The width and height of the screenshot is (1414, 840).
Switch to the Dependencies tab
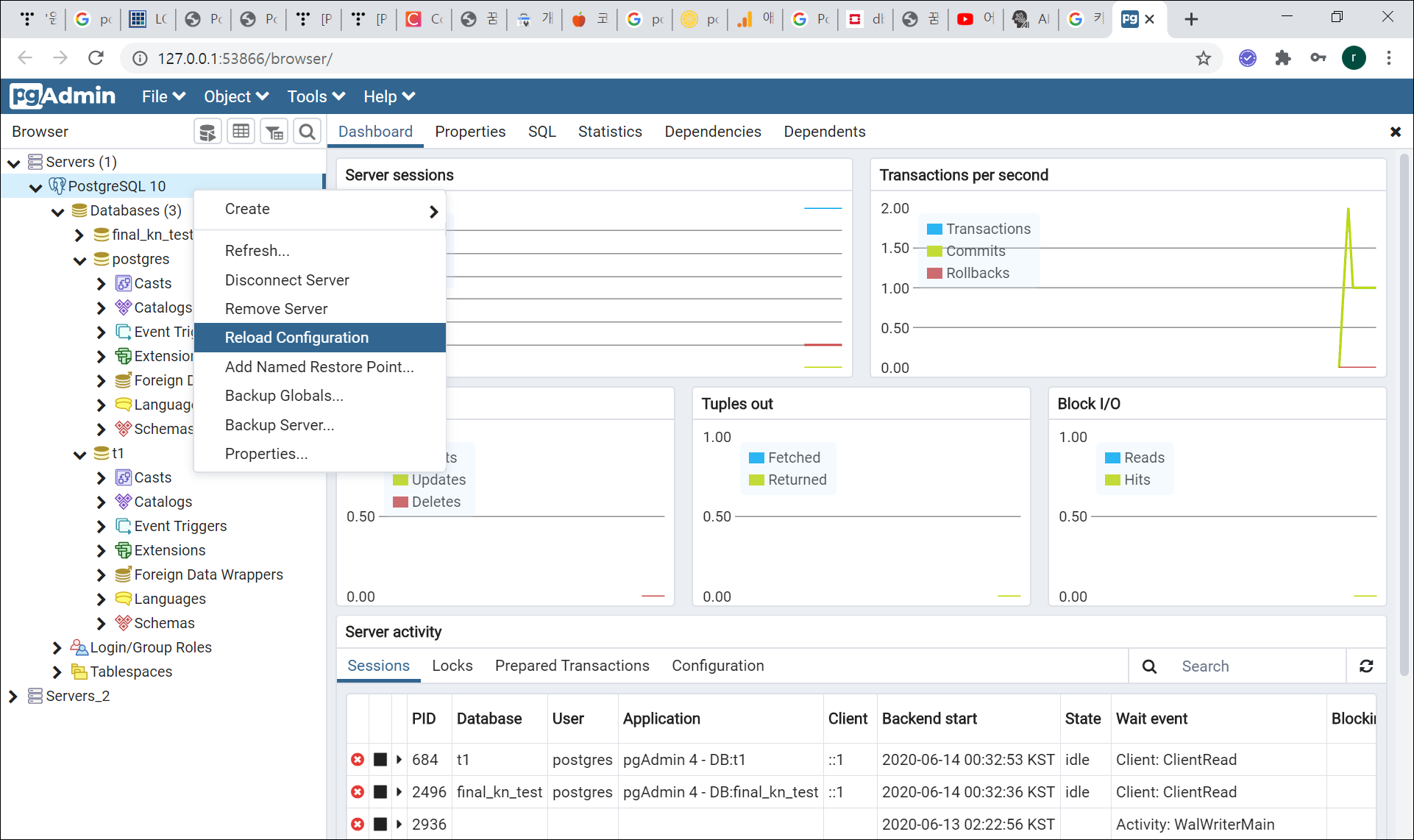tap(713, 132)
